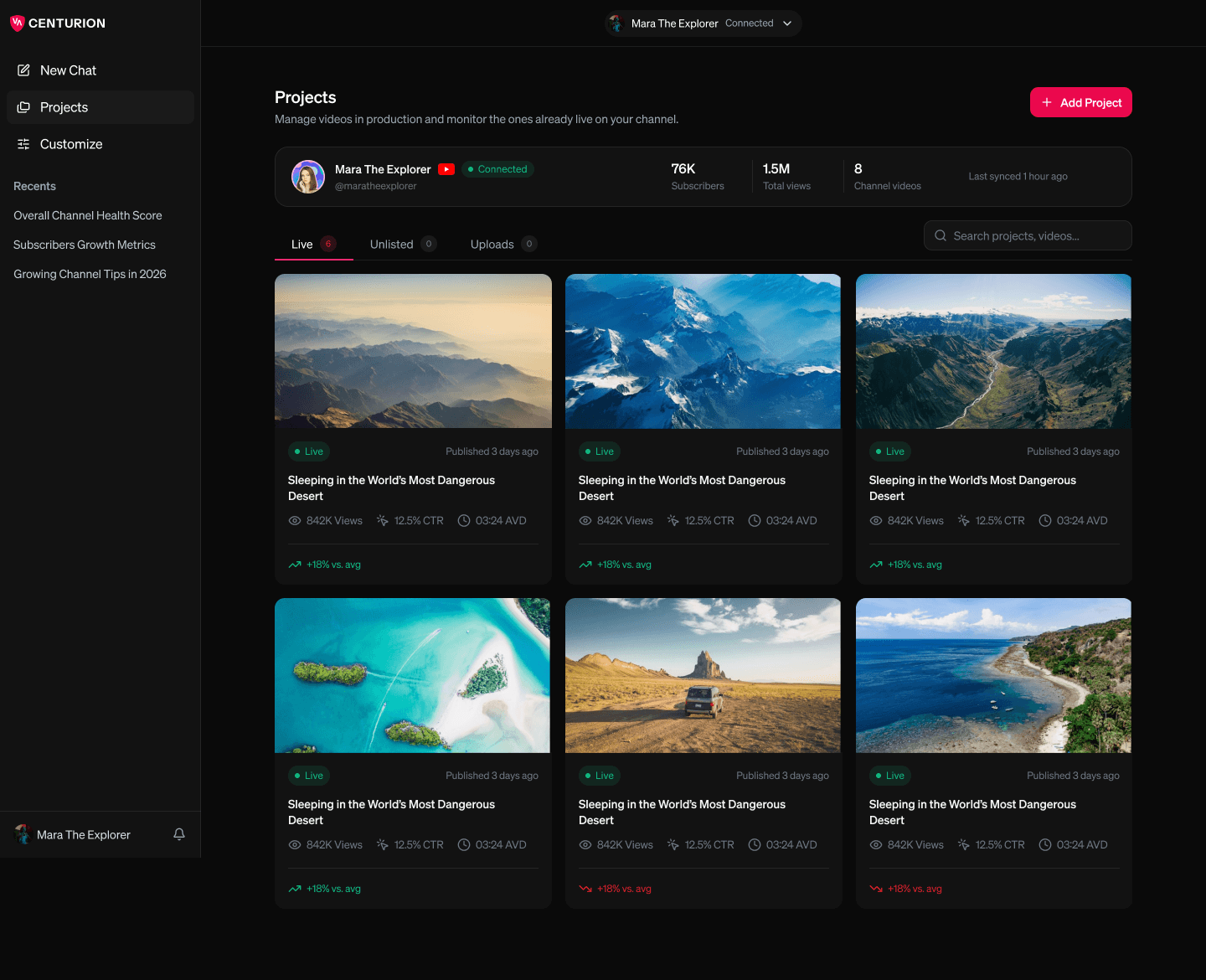Click the Add Project button

pos(1081,102)
